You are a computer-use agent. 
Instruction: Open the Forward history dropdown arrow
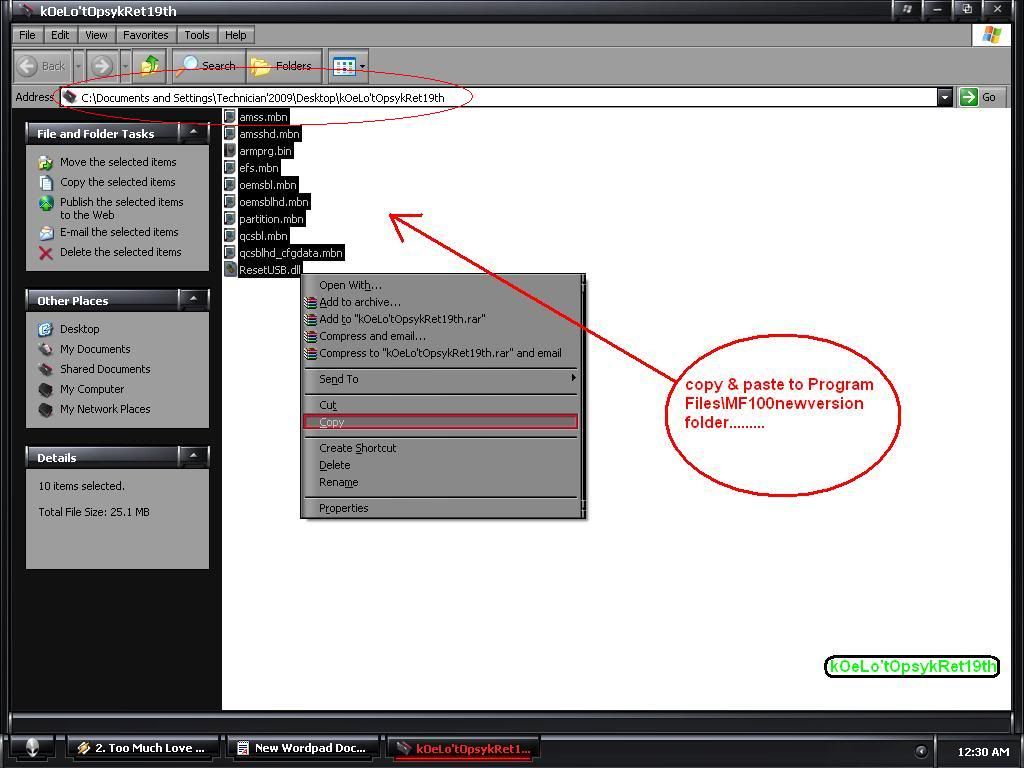point(125,66)
